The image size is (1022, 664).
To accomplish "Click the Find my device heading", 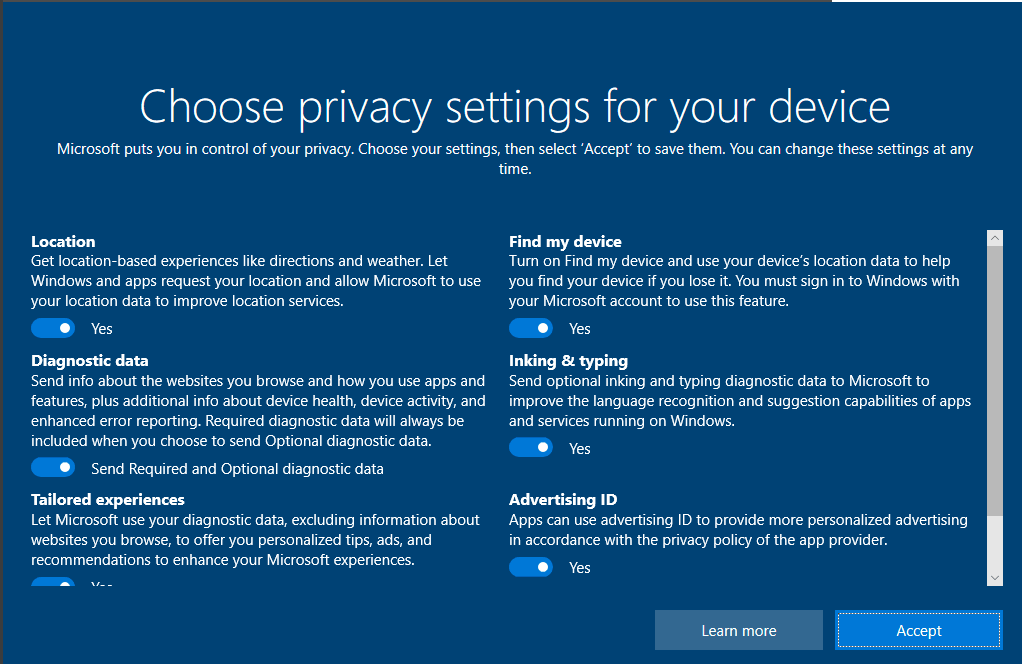I will coord(565,241).
